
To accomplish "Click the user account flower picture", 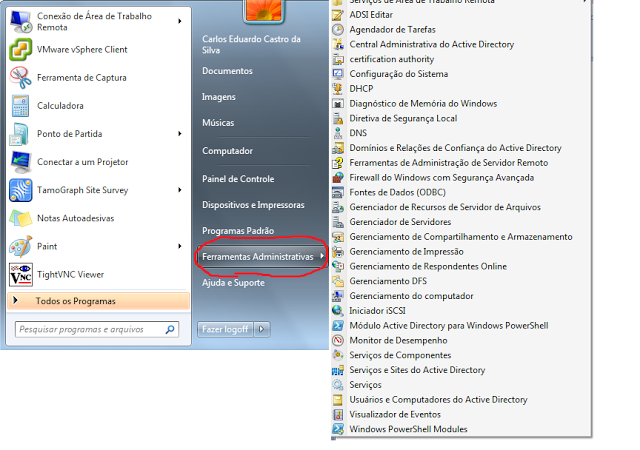I will [263, 10].
